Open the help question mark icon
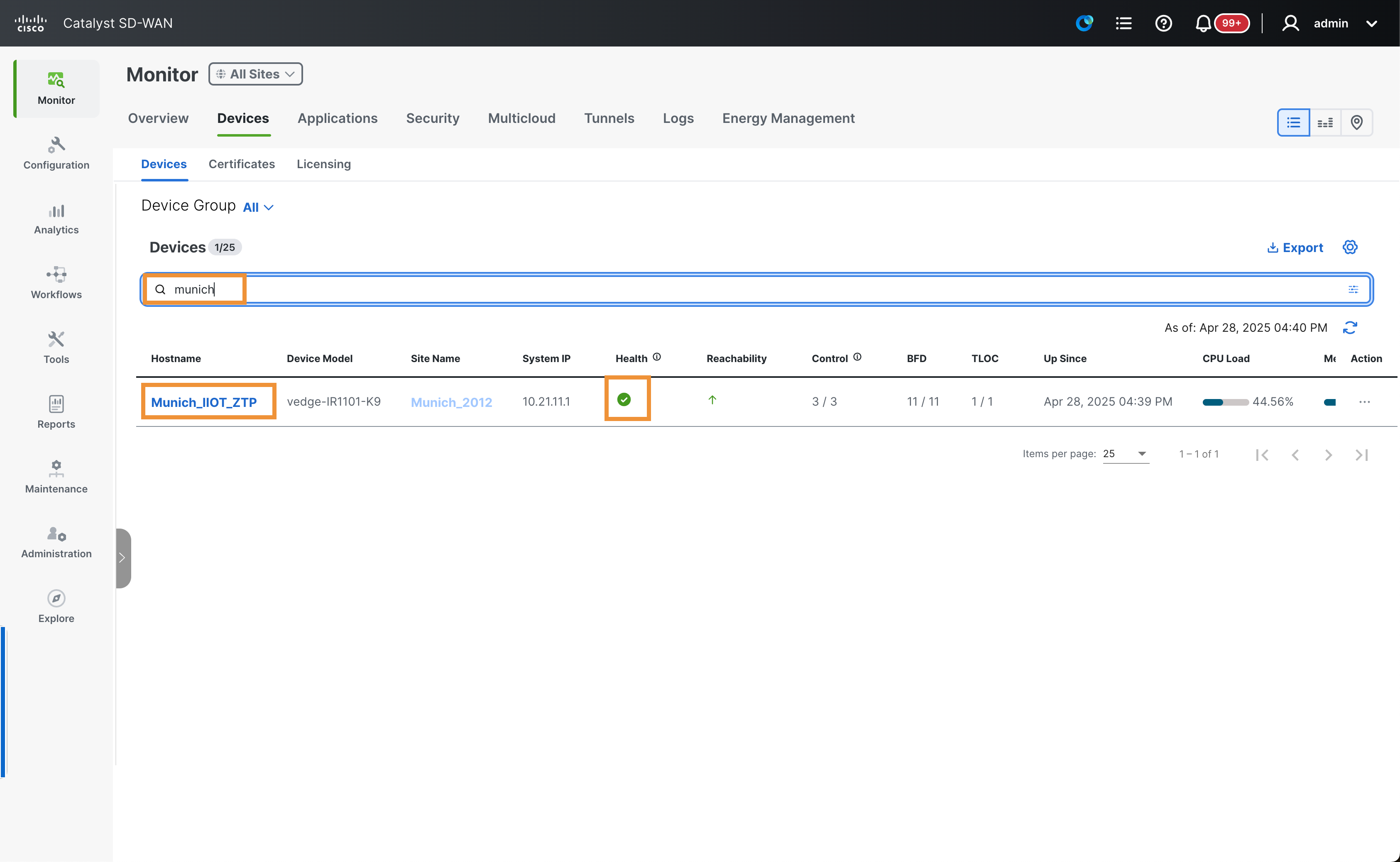The image size is (1400, 862). pos(1163,23)
